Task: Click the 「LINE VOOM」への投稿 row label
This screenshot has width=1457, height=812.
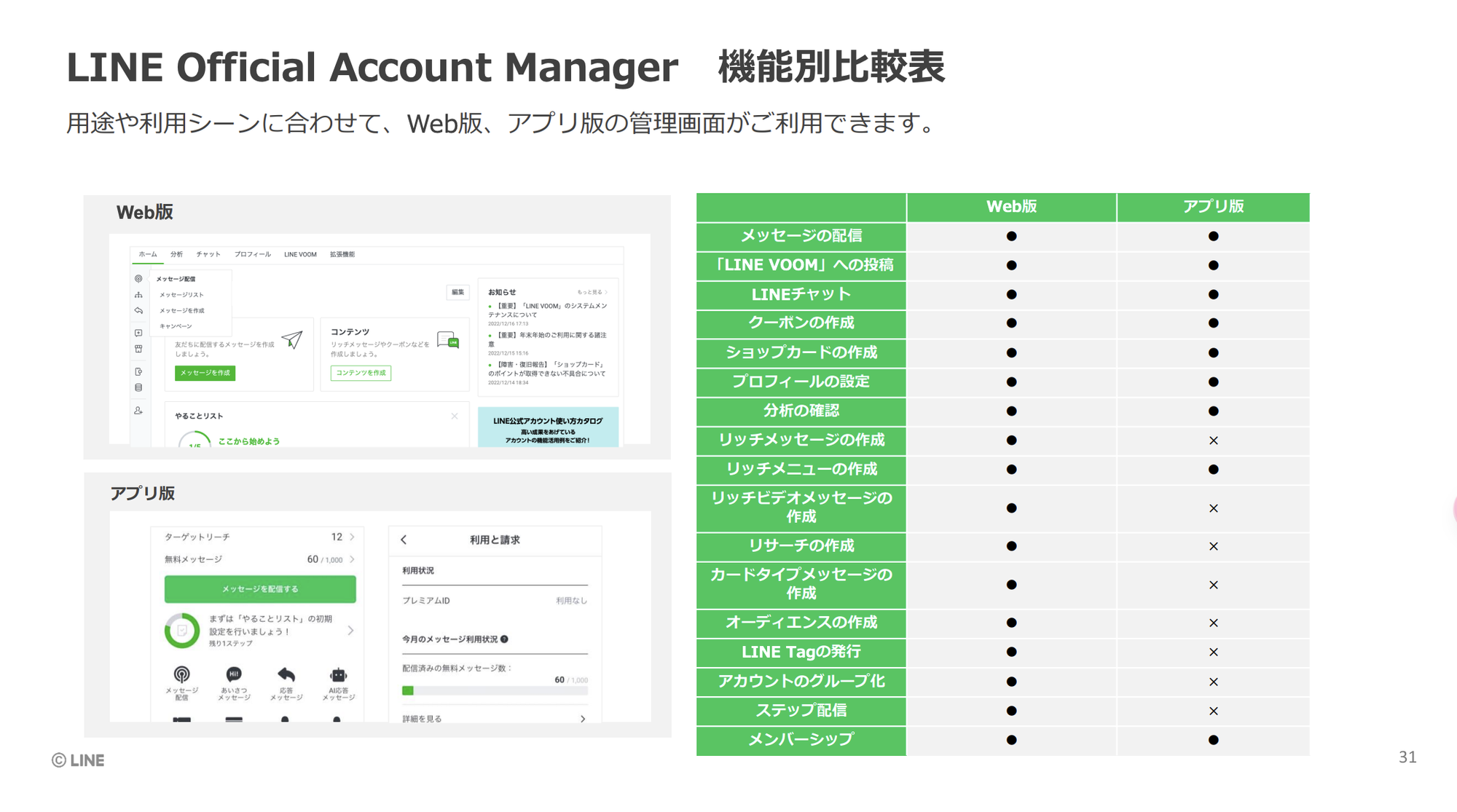Action: coord(801,265)
